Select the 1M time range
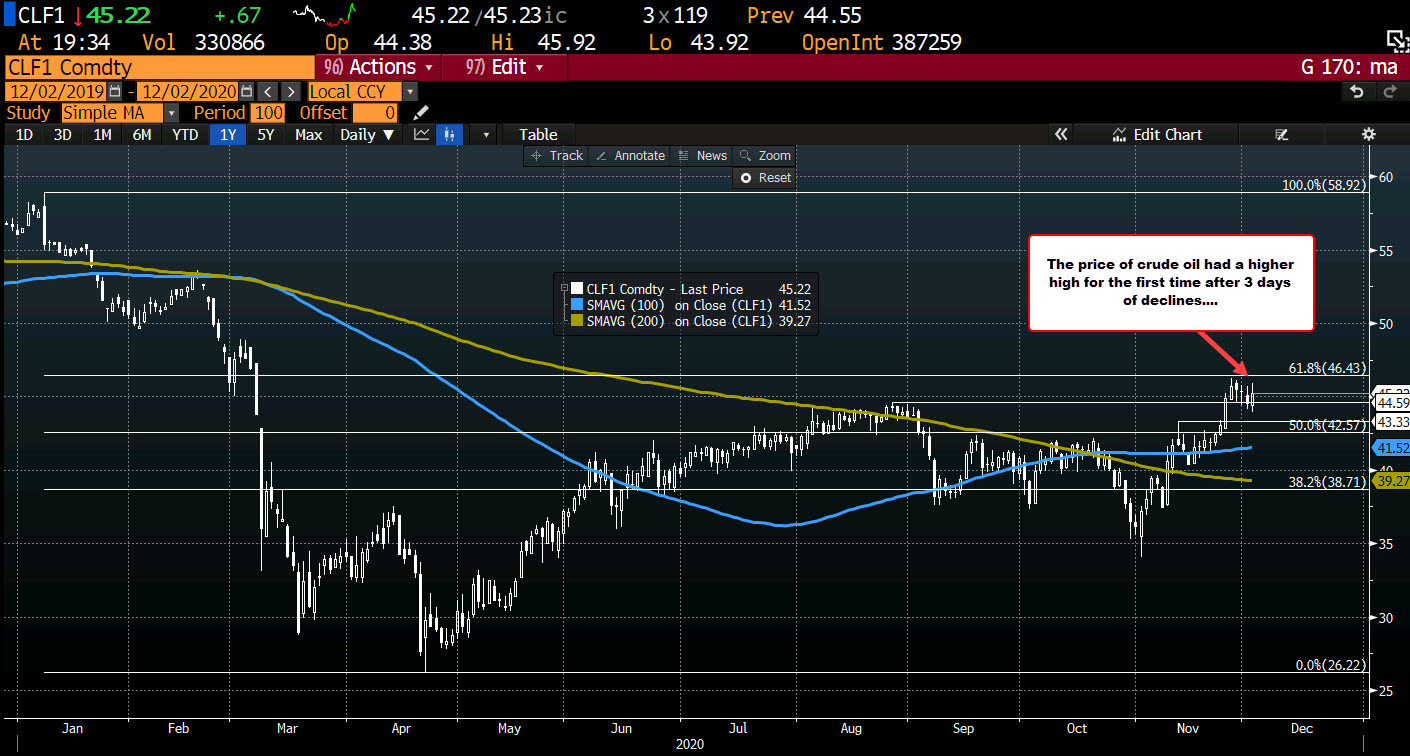Viewport: 1410px width, 756px height. point(102,134)
